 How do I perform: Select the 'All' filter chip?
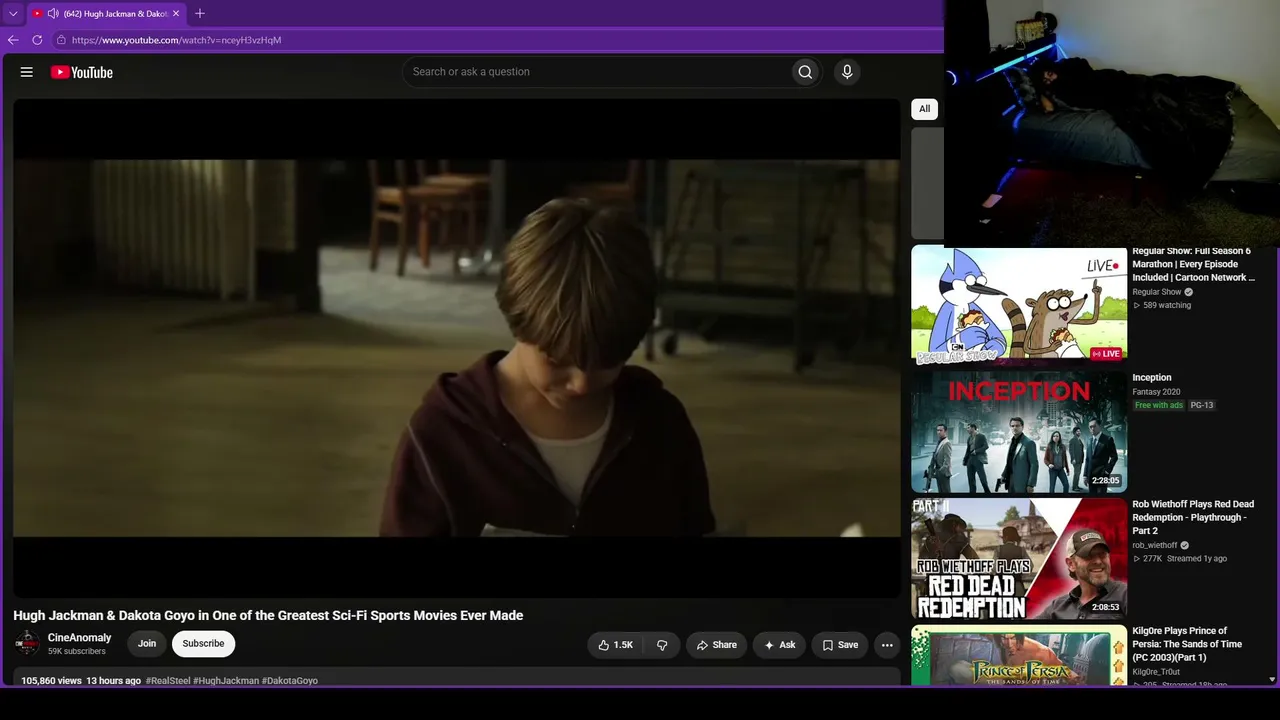point(925,109)
